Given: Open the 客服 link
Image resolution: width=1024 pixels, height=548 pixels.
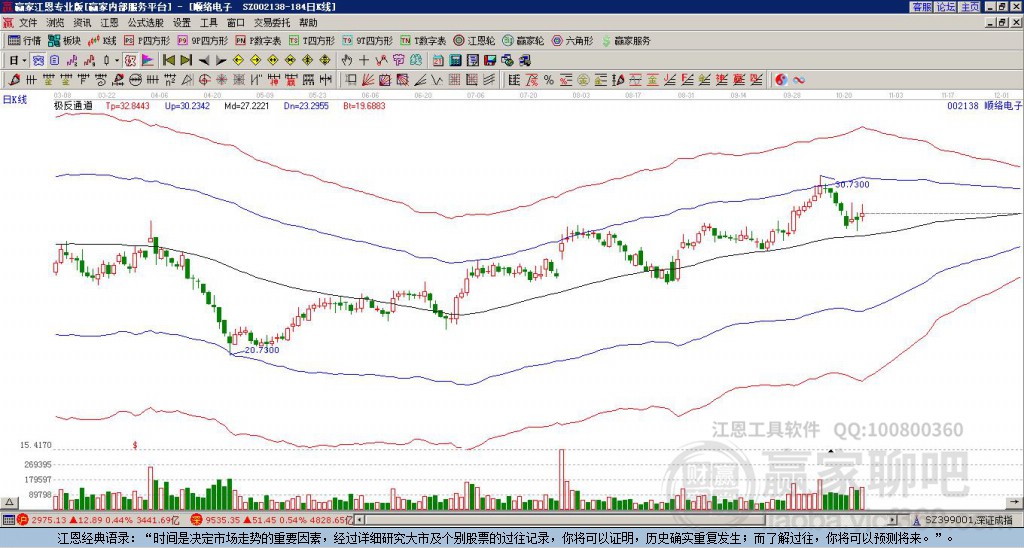Looking at the screenshot, I should pos(921,7).
